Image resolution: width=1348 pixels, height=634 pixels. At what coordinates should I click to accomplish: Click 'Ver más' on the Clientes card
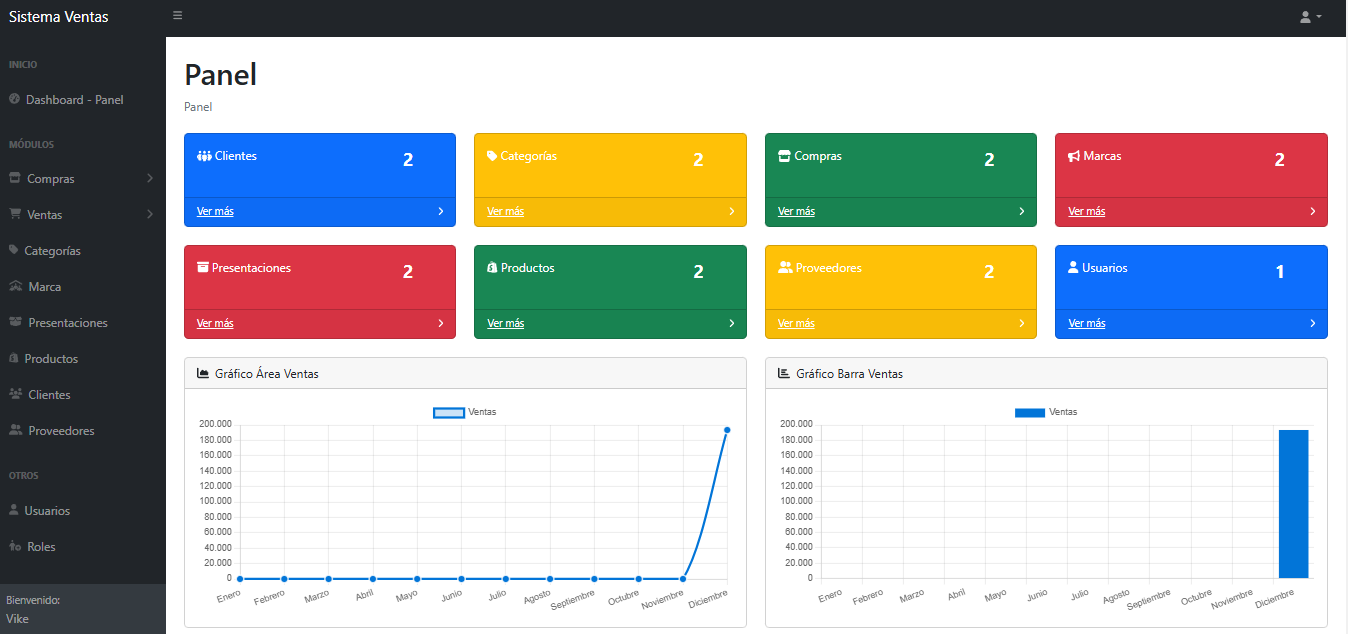pos(215,212)
